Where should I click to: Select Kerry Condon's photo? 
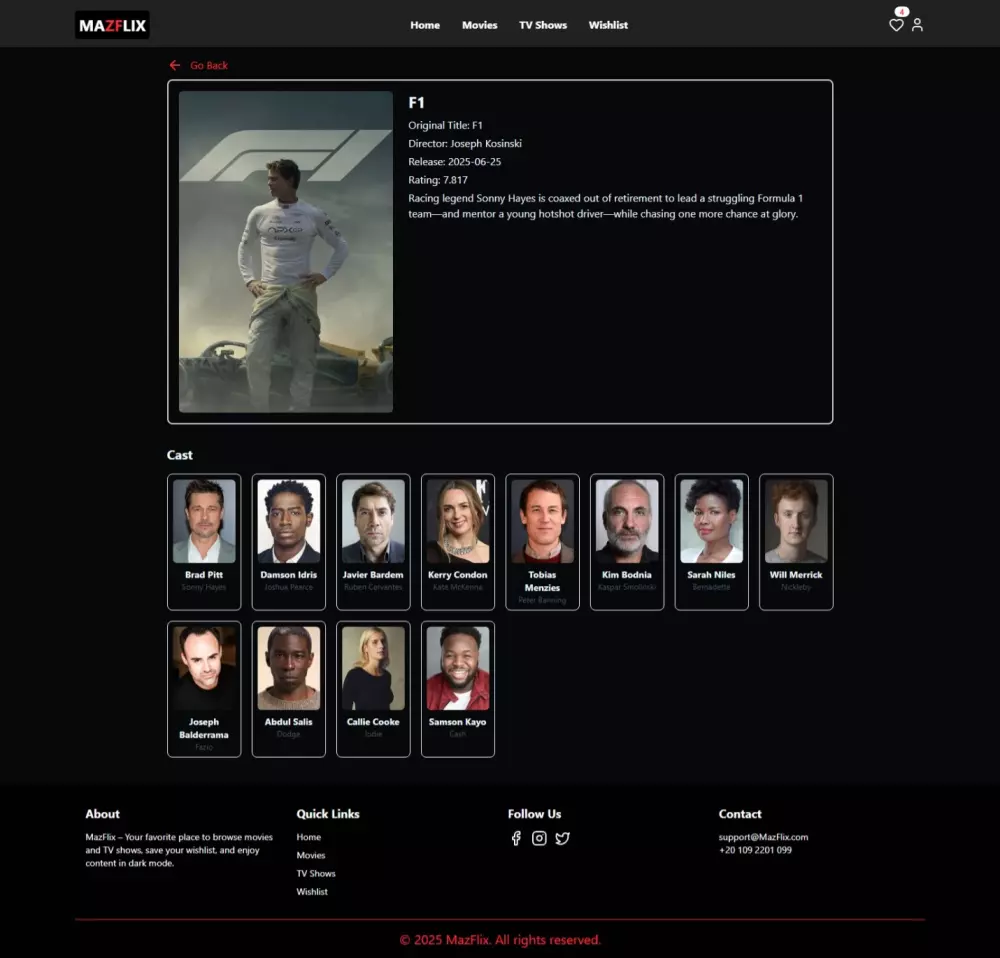pyautogui.click(x=457, y=519)
